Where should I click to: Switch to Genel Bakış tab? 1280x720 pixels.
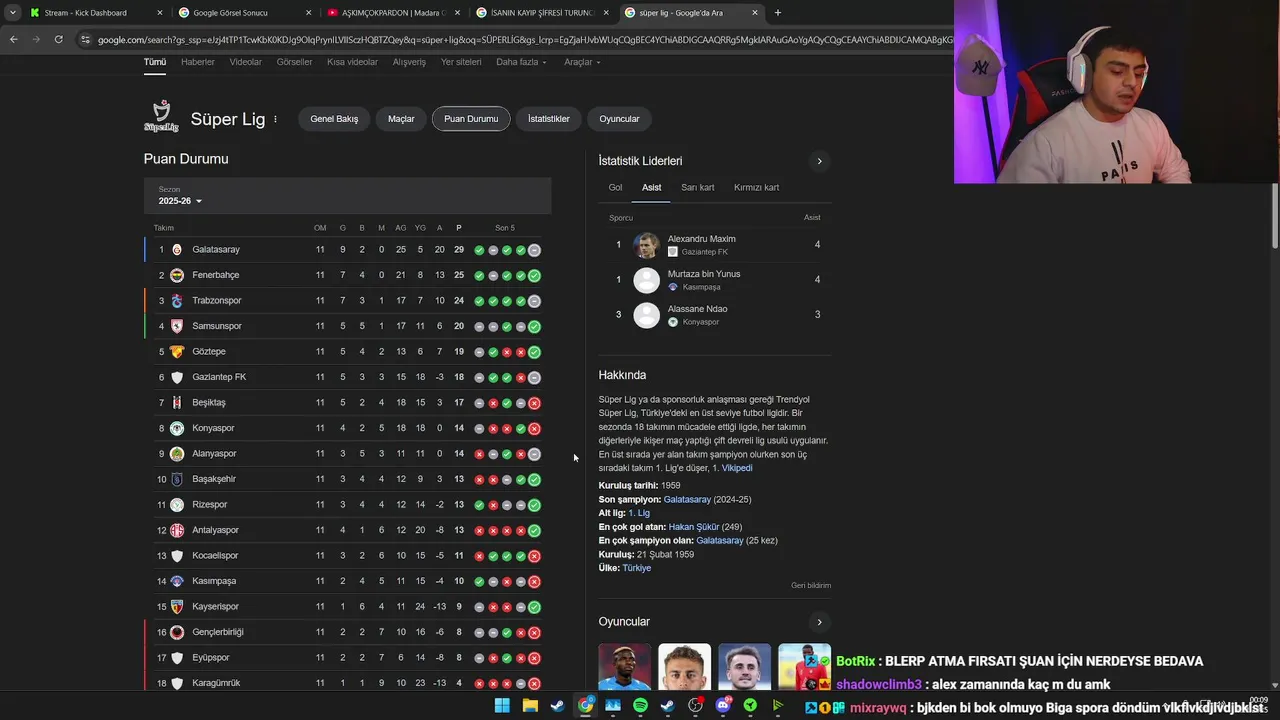pos(334,119)
